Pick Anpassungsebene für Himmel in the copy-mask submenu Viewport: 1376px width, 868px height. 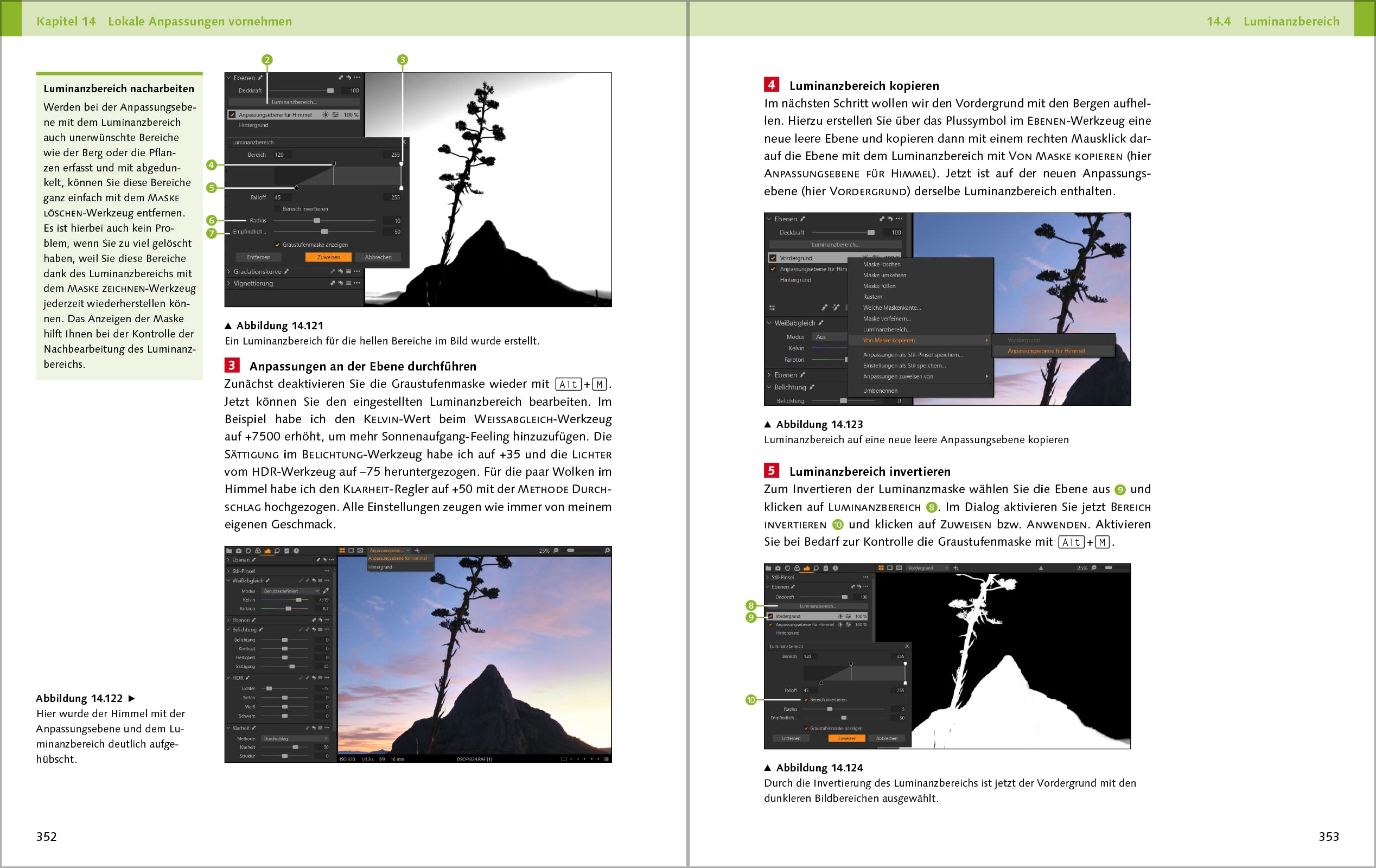point(1053,351)
